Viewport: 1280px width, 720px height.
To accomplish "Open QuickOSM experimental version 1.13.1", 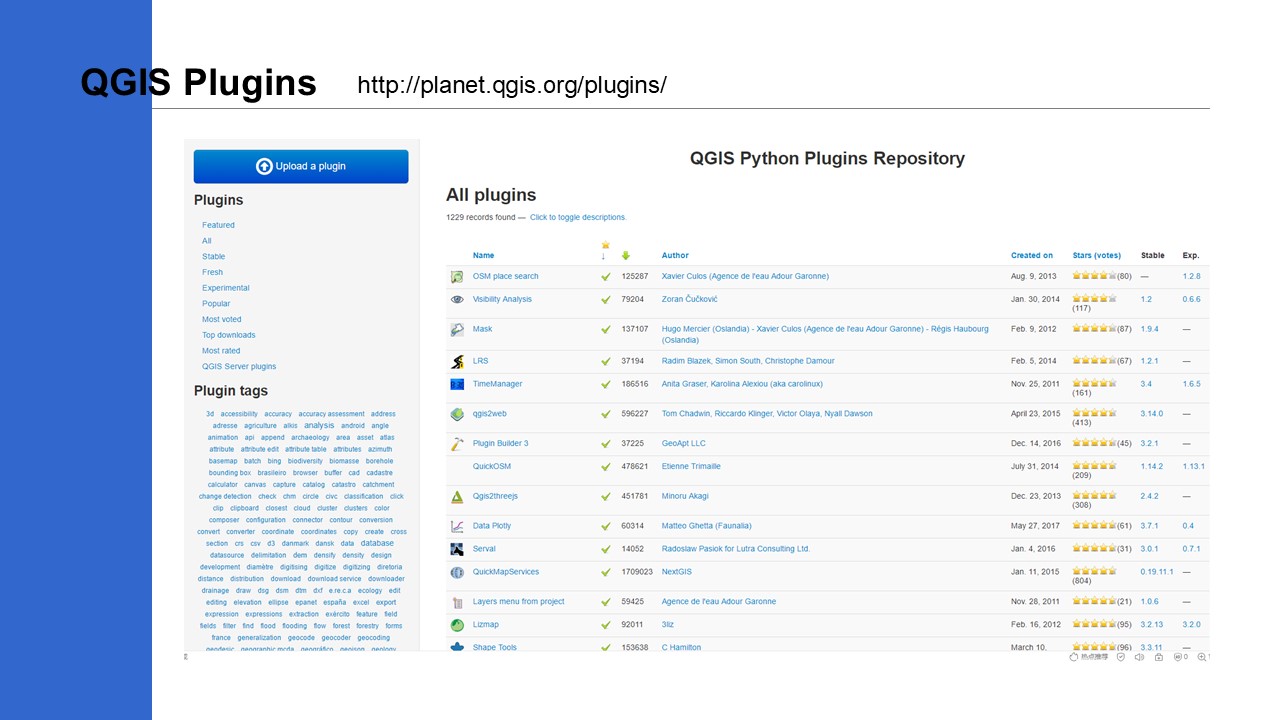I will (x=1193, y=467).
